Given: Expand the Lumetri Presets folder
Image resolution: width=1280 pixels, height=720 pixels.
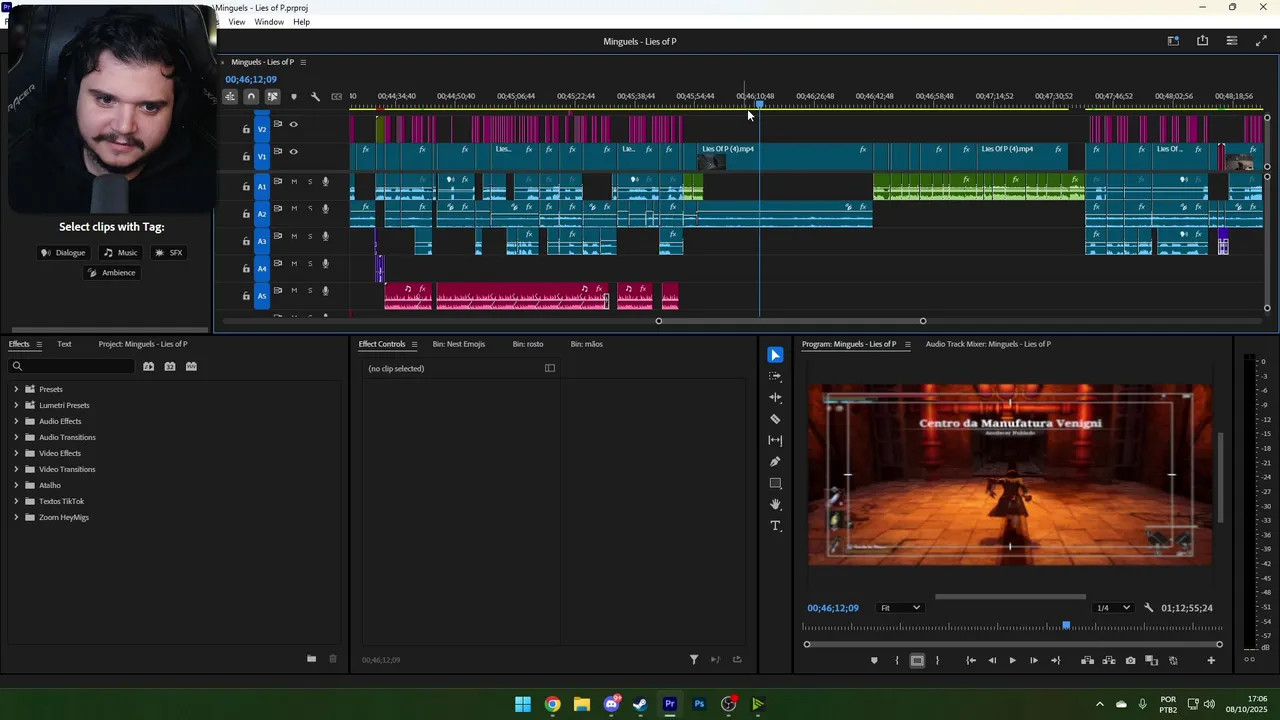Looking at the screenshot, I should coord(16,405).
